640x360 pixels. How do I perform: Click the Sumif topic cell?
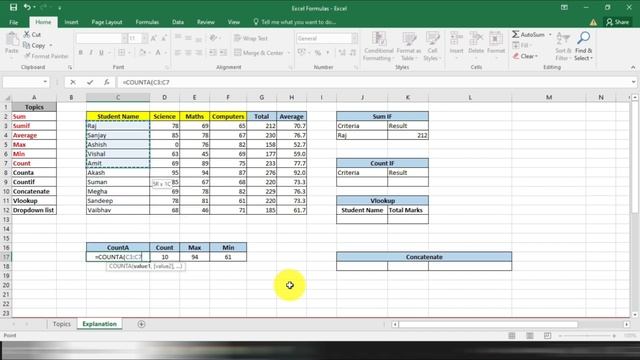[x=34, y=126]
